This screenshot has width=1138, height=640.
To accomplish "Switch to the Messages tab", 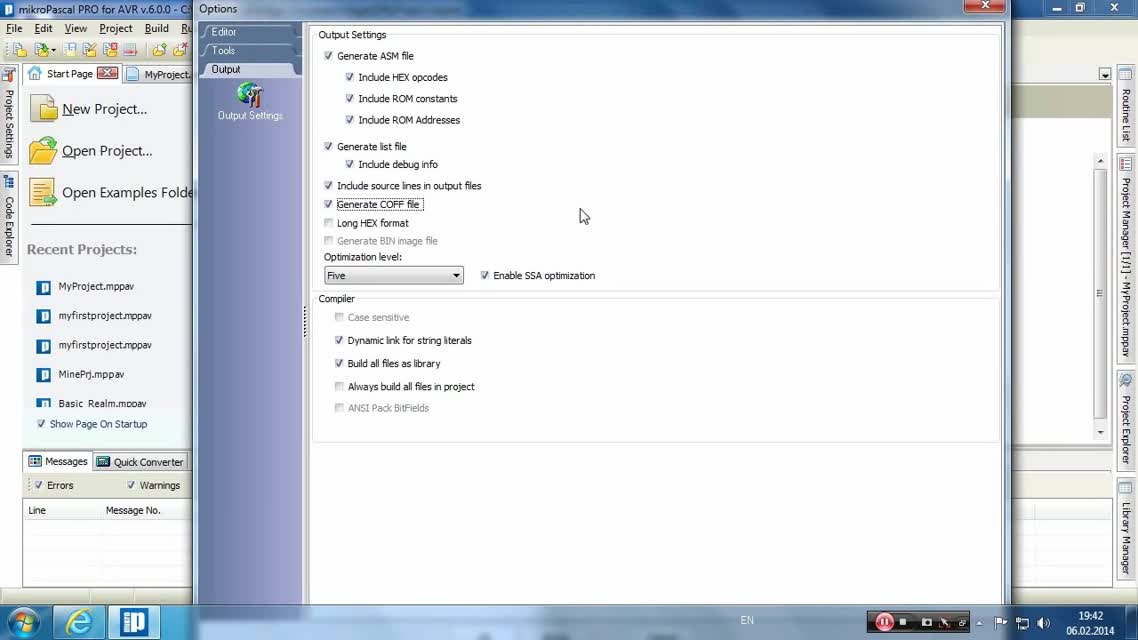I will [x=57, y=461].
